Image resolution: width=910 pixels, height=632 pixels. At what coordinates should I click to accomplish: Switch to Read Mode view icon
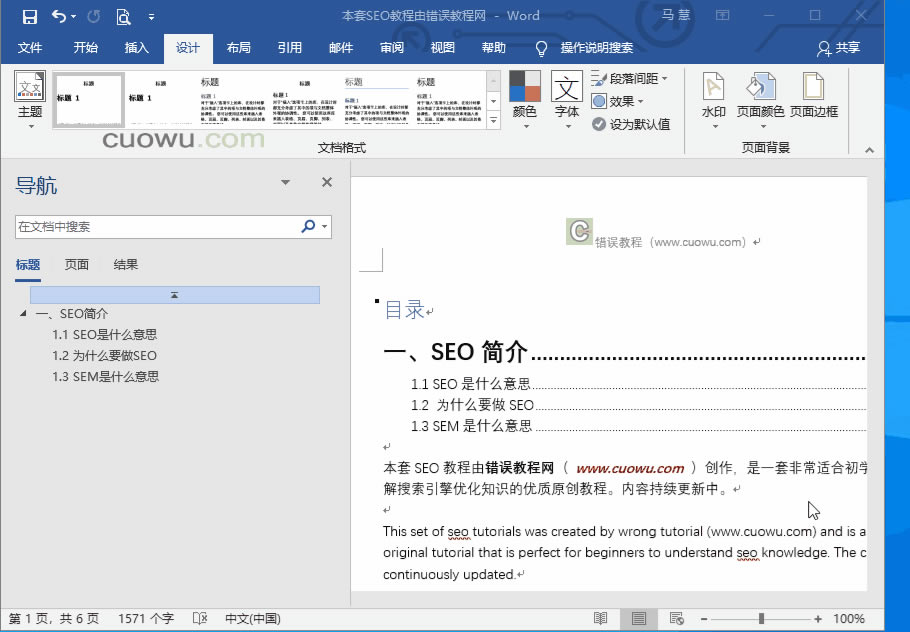tap(601, 619)
